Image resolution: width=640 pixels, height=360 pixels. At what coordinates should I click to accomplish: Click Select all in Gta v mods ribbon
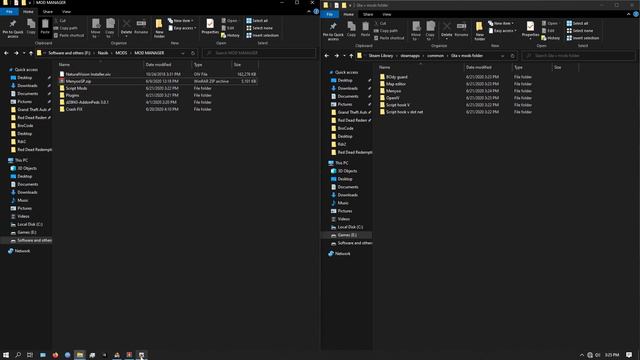tap(578, 23)
